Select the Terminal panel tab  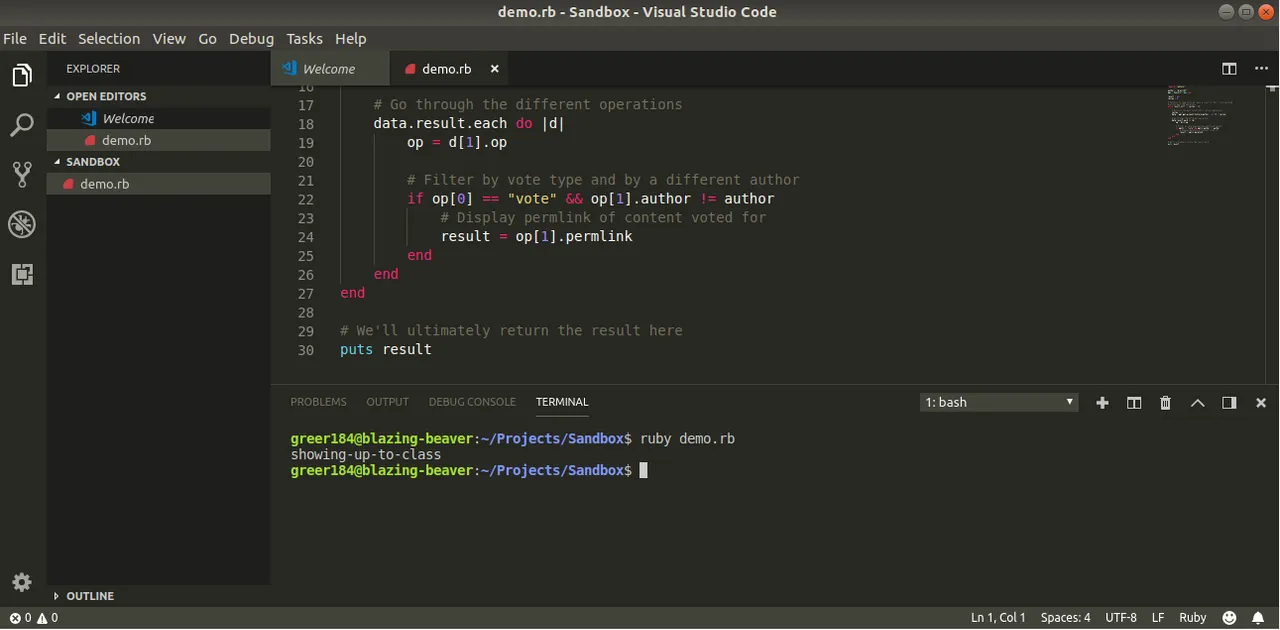[x=562, y=402]
